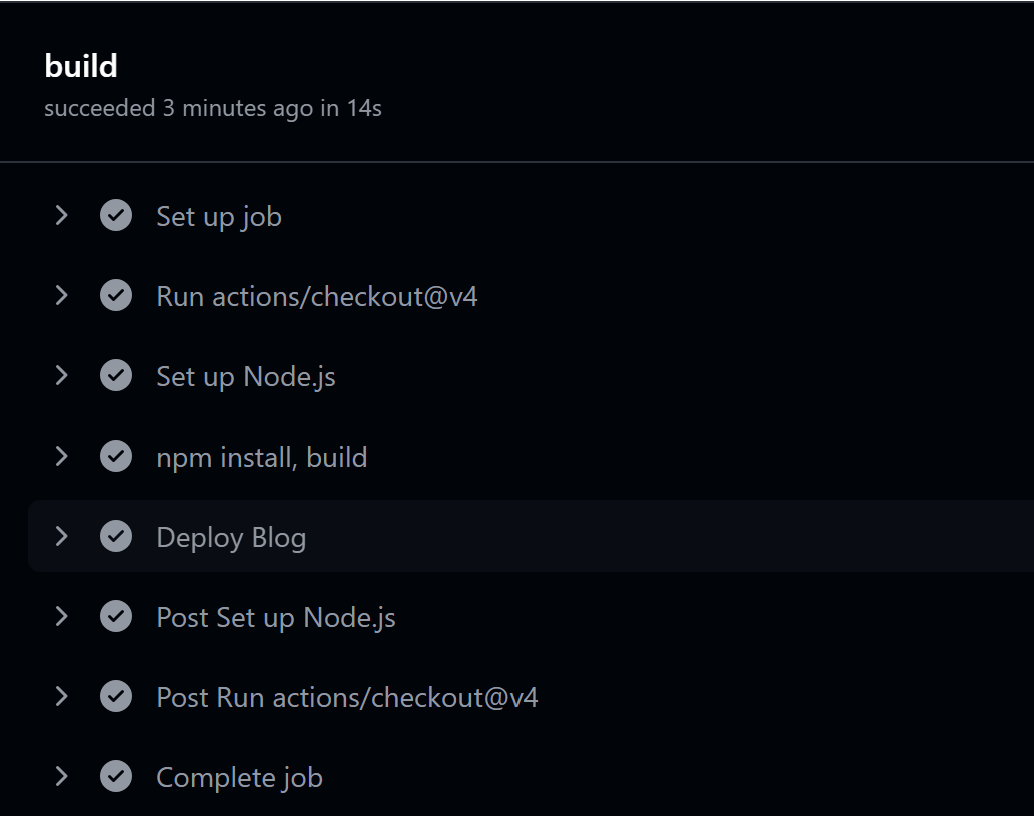Click the Deploy Blog success checkmark icon
Screen dimensions: 1034x816
tap(116, 537)
